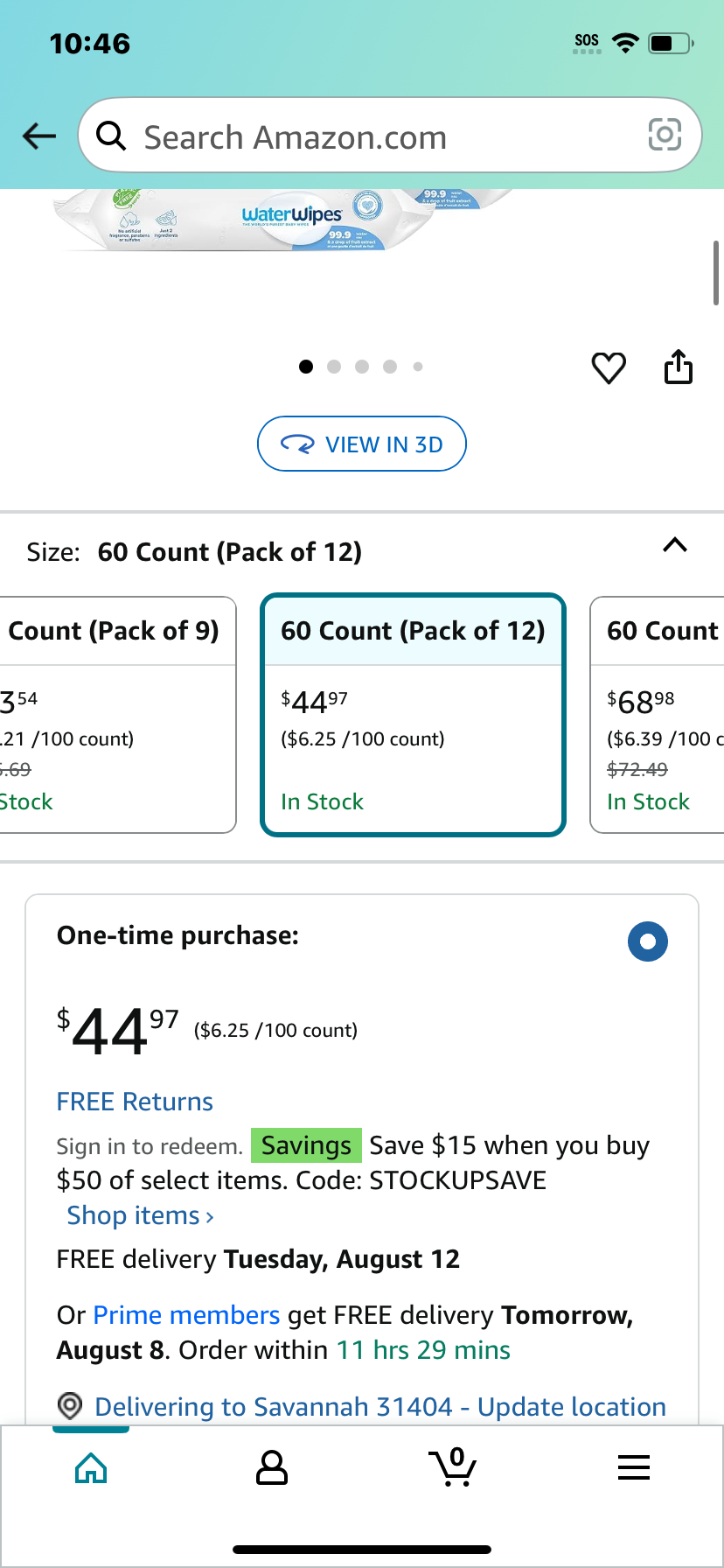Open the Home tab icon
The width and height of the screenshot is (724, 1568).
[x=91, y=1467]
